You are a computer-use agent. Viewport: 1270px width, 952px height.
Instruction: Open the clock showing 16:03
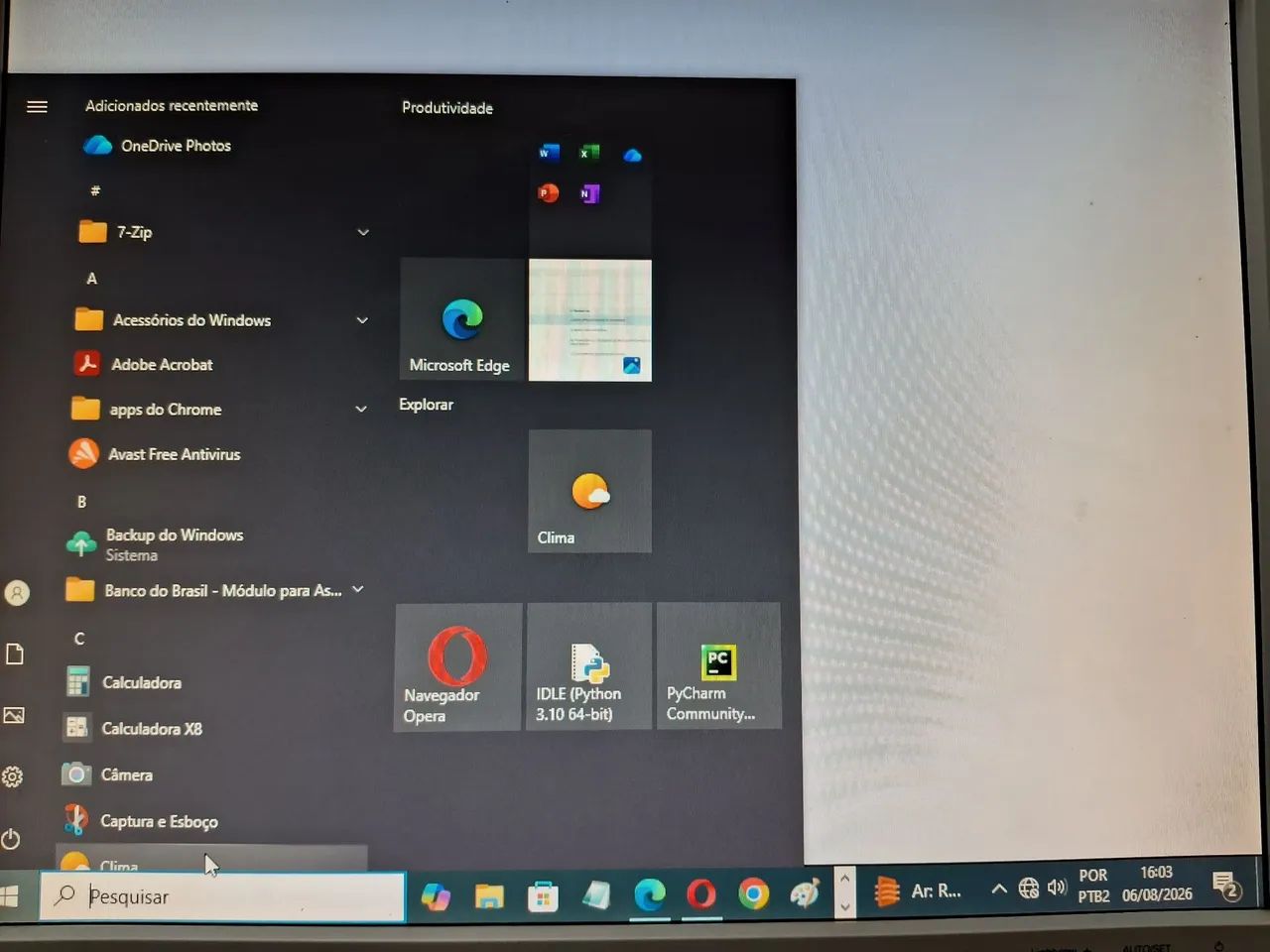(x=1157, y=883)
